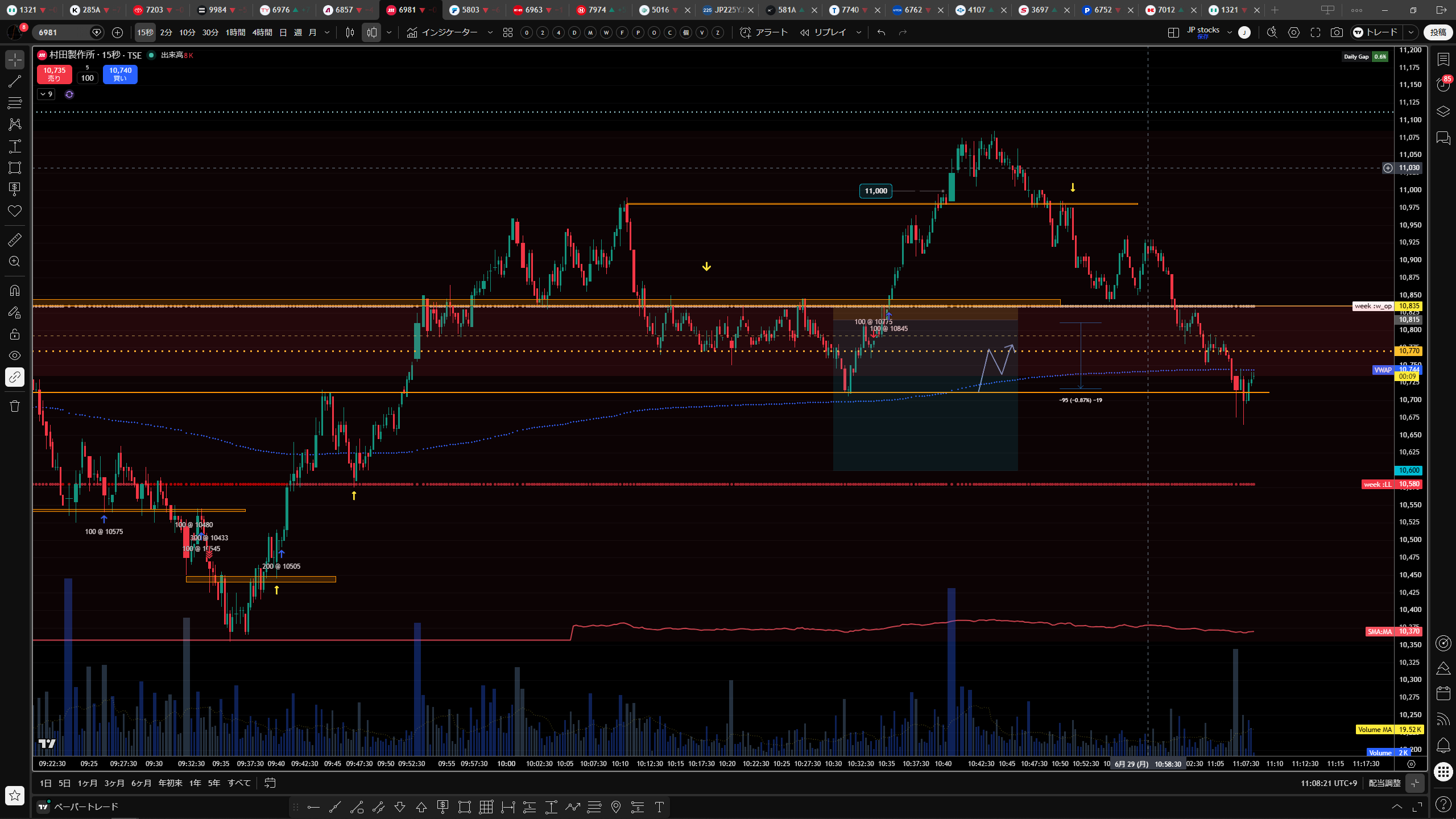Select the trend line drawing tool
Screen dimensions: 1456x819
[x=15, y=81]
